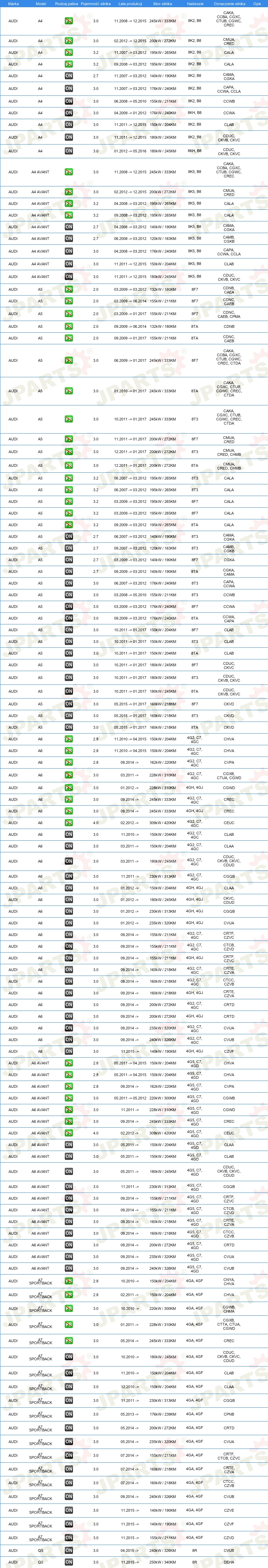
Task: Select the CDNC, CAEB, CPMA engine code cell
Action: click(x=229, y=314)
